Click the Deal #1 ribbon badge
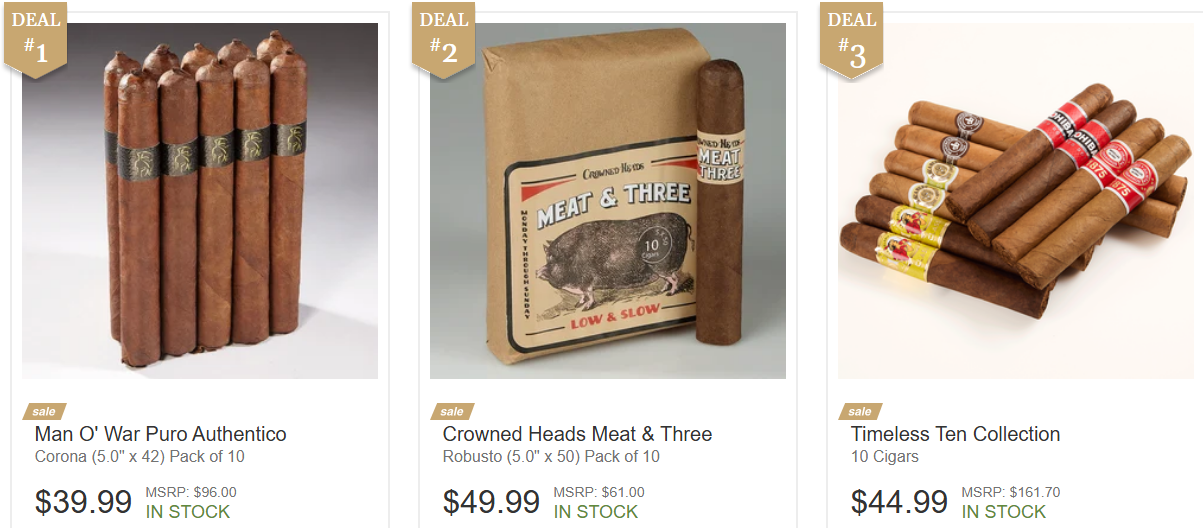 35,37
